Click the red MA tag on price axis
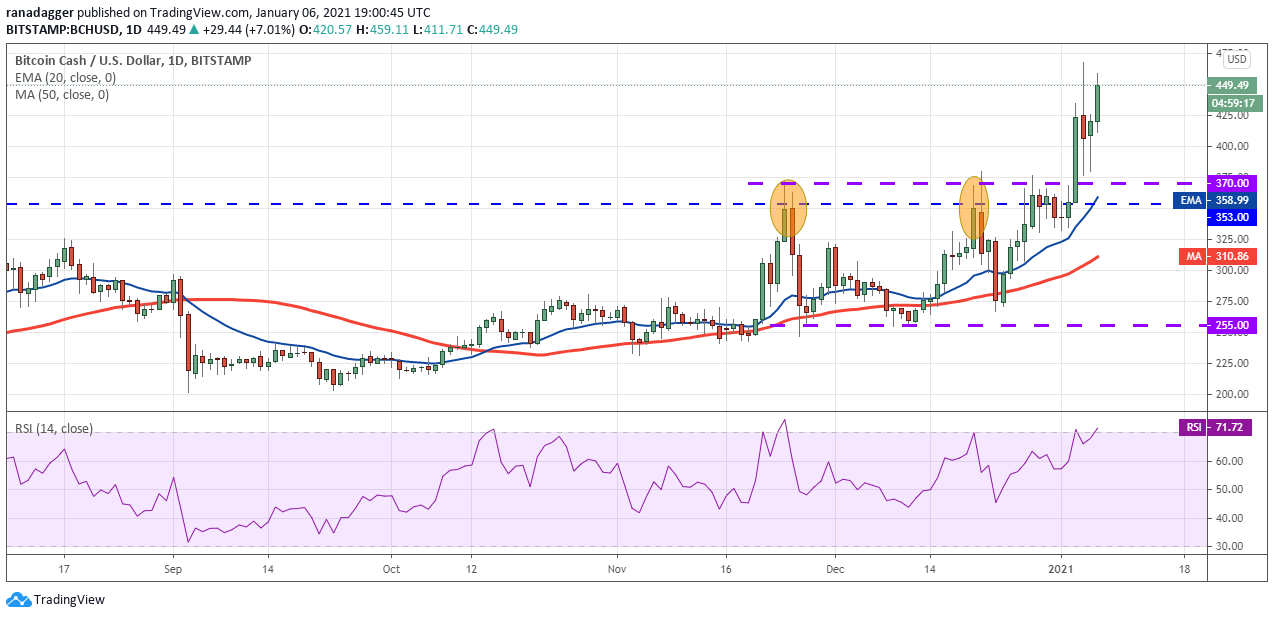Image resolution: width=1274 pixels, height=618 pixels. pos(1193,257)
